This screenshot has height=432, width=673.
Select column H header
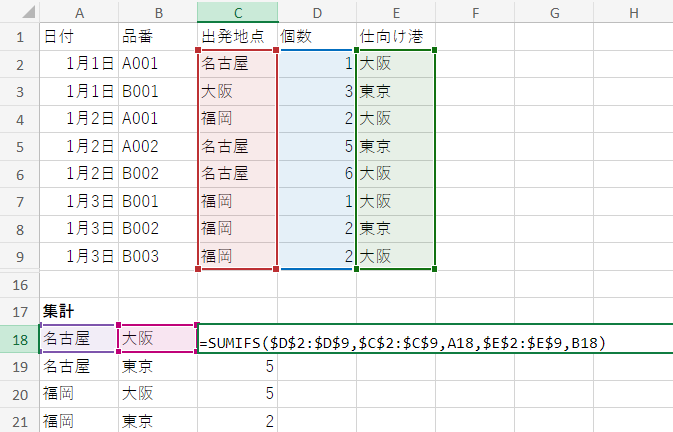[634, 12]
